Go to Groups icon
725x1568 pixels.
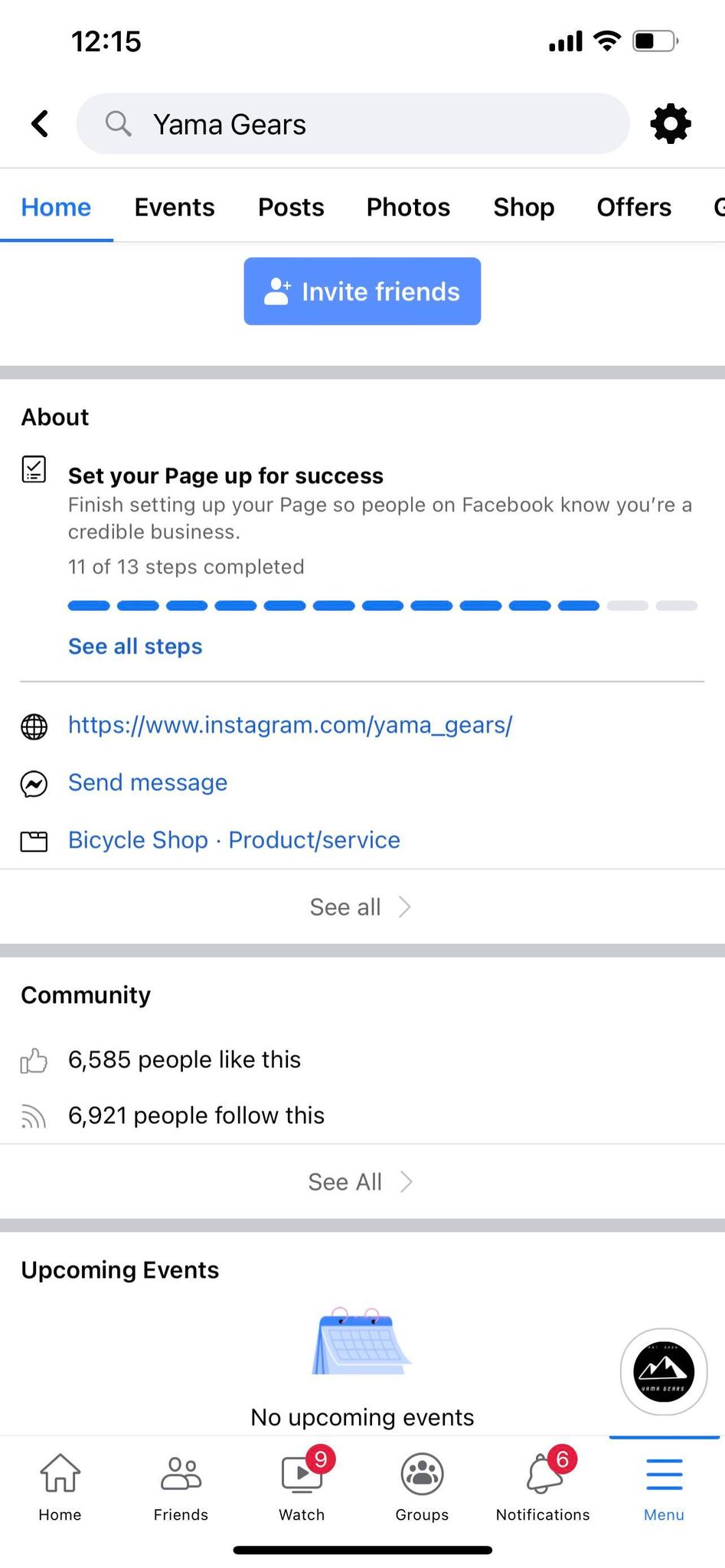pos(422,1474)
